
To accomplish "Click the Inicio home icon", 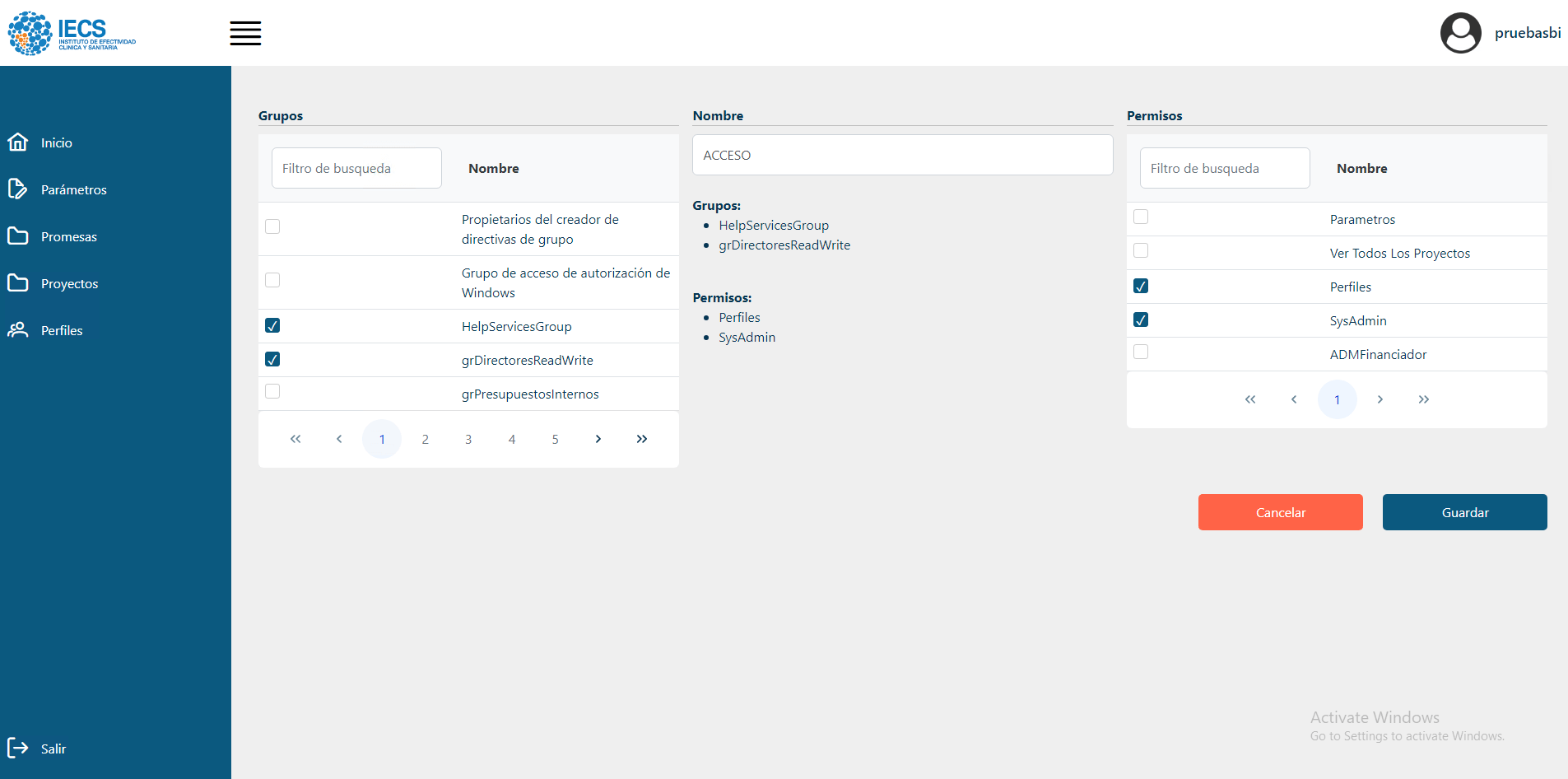I will (x=18, y=142).
